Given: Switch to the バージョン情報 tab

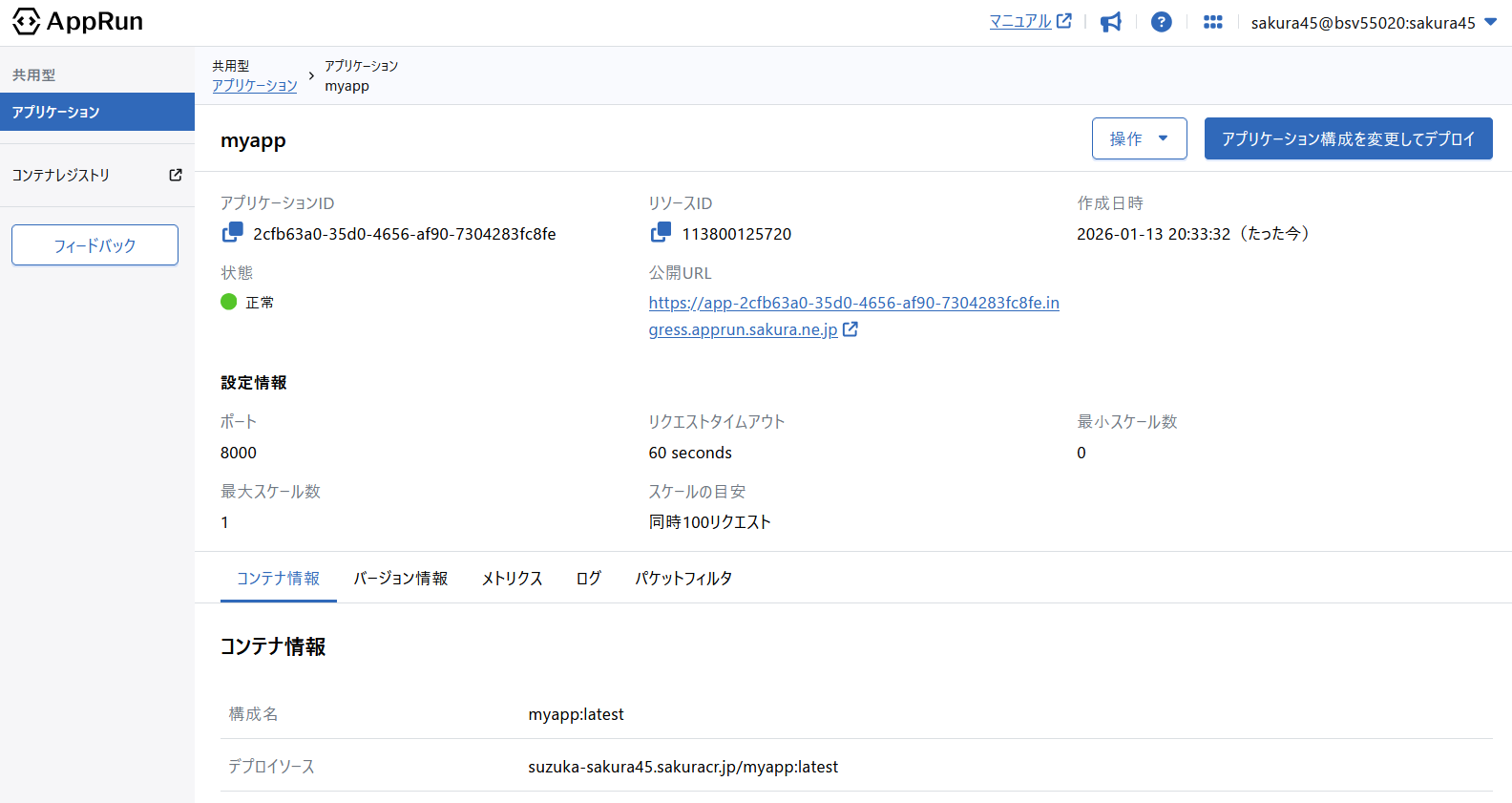Looking at the screenshot, I should [x=401, y=579].
